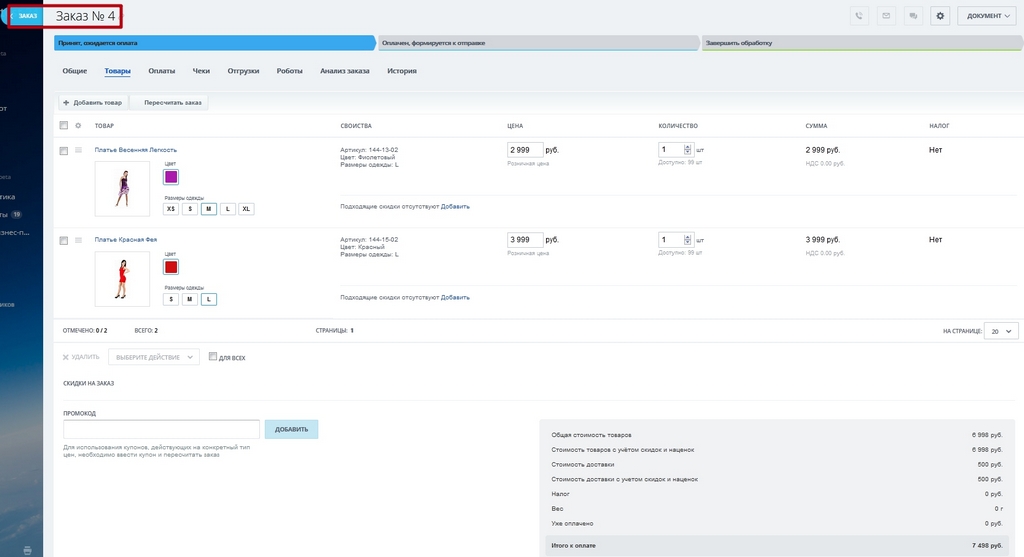Viewport: 1024px width, 557px height.
Task: Select stage Принят, ожидается оплата
Action: (215, 43)
